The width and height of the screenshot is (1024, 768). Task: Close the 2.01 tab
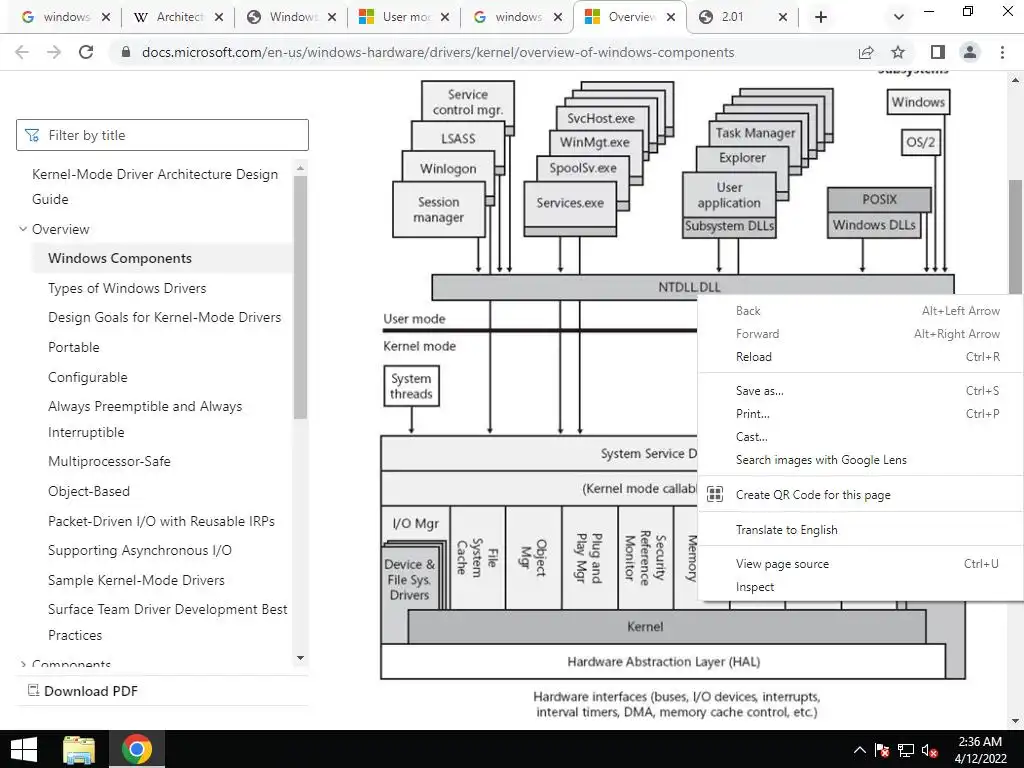tap(783, 17)
